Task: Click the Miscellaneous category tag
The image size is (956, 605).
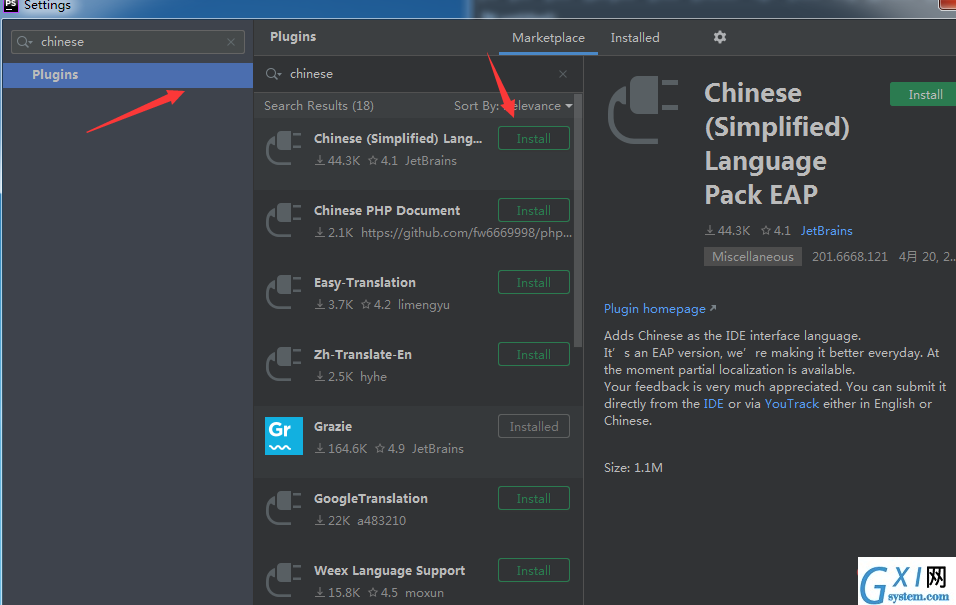Action: point(752,257)
